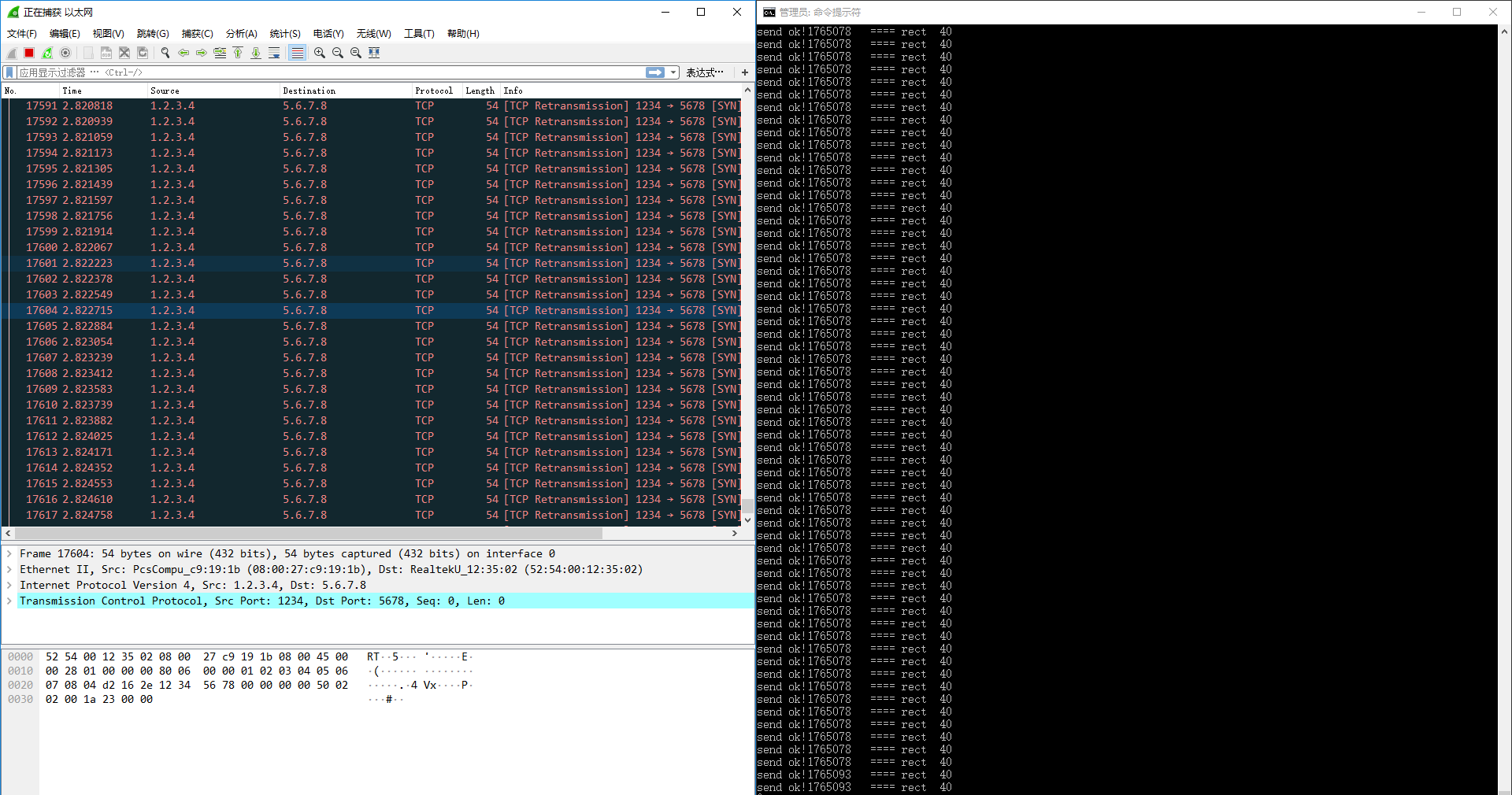Viewport: 1512px width, 795px height.
Task: Click the 表达式 button
Action: pyautogui.click(x=704, y=72)
